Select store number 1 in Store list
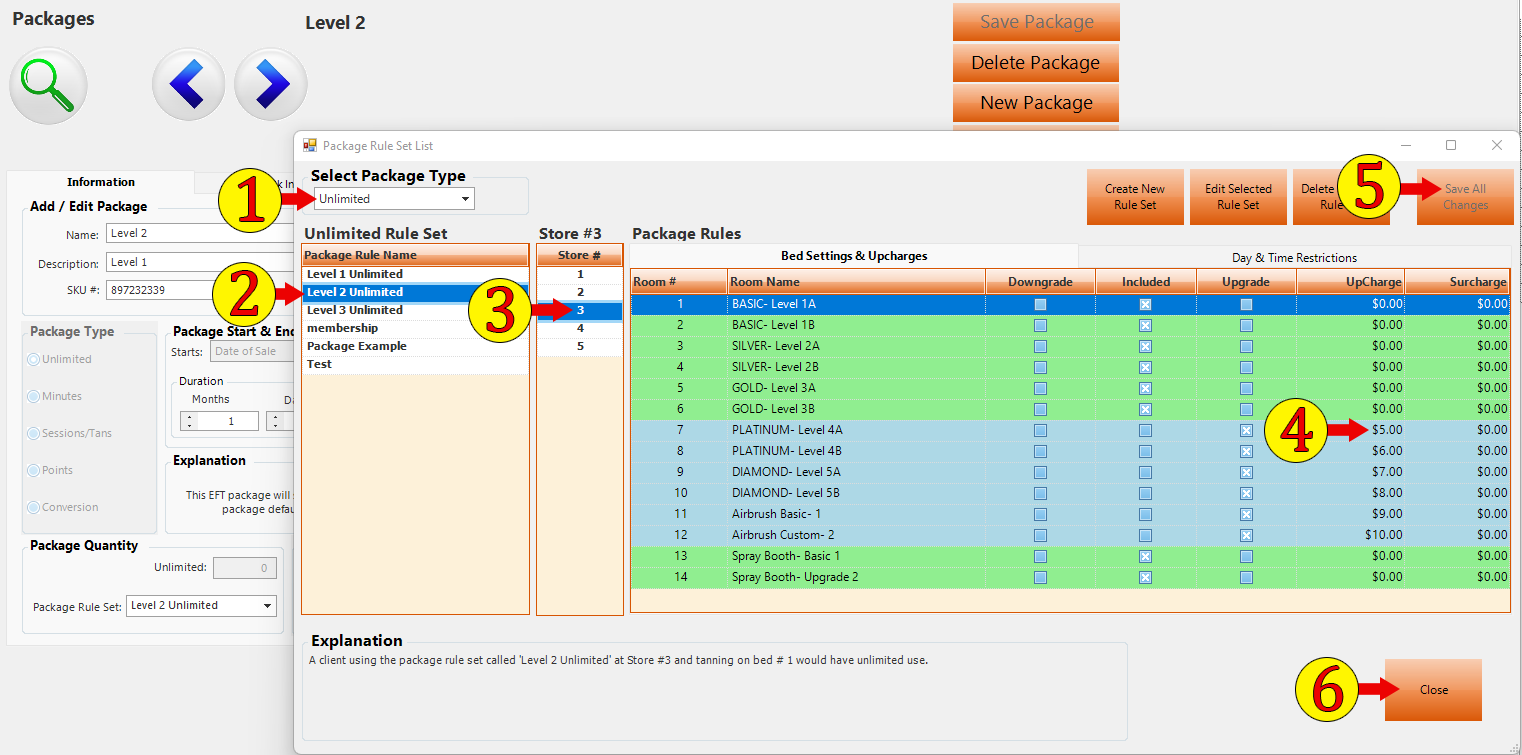1522x755 pixels. click(580, 274)
